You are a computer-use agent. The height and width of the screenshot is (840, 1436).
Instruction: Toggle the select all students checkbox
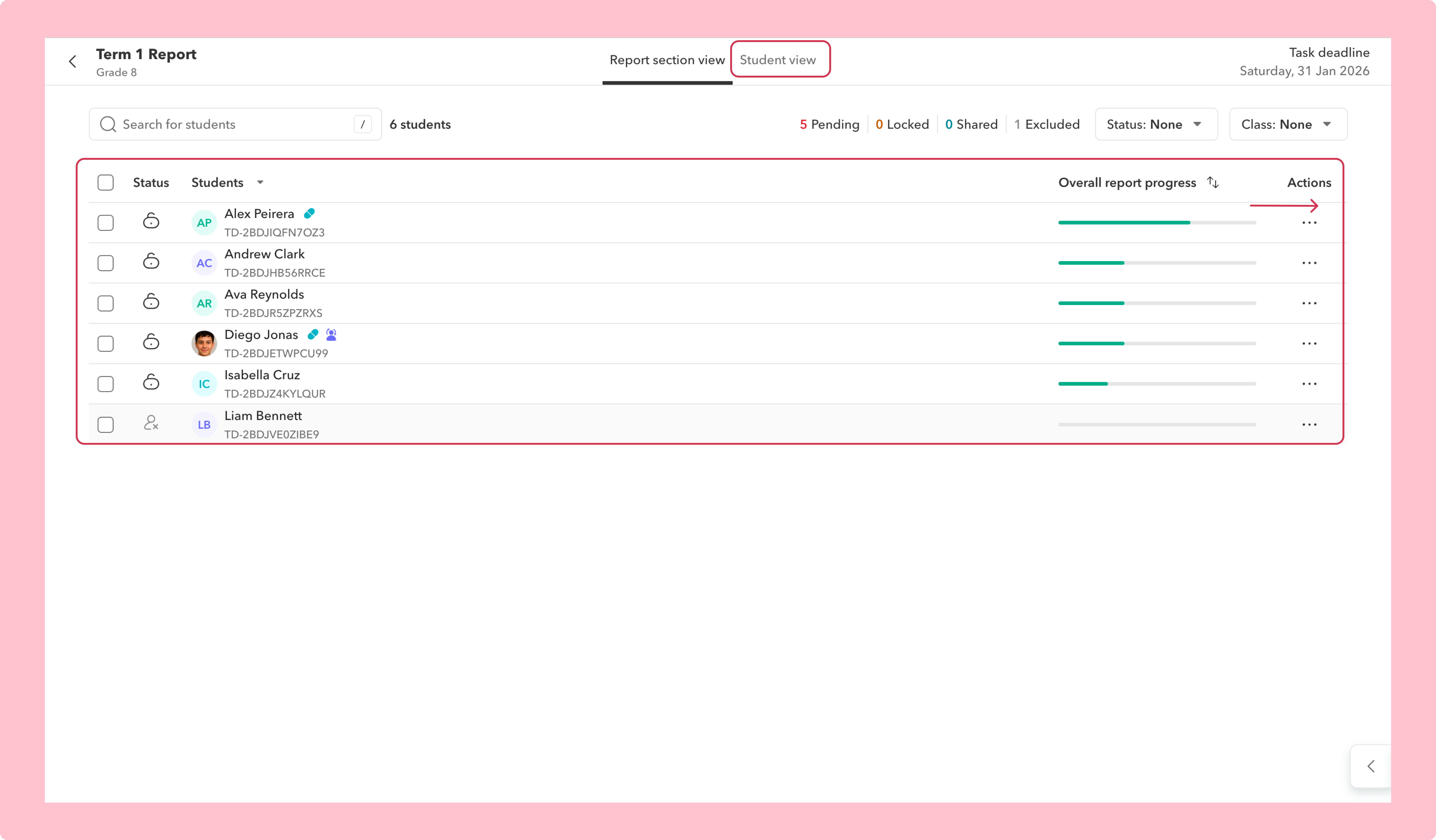pyautogui.click(x=105, y=183)
